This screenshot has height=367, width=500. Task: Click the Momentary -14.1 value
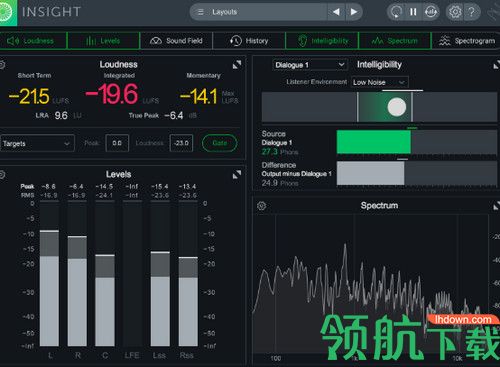(x=199, y=97)
